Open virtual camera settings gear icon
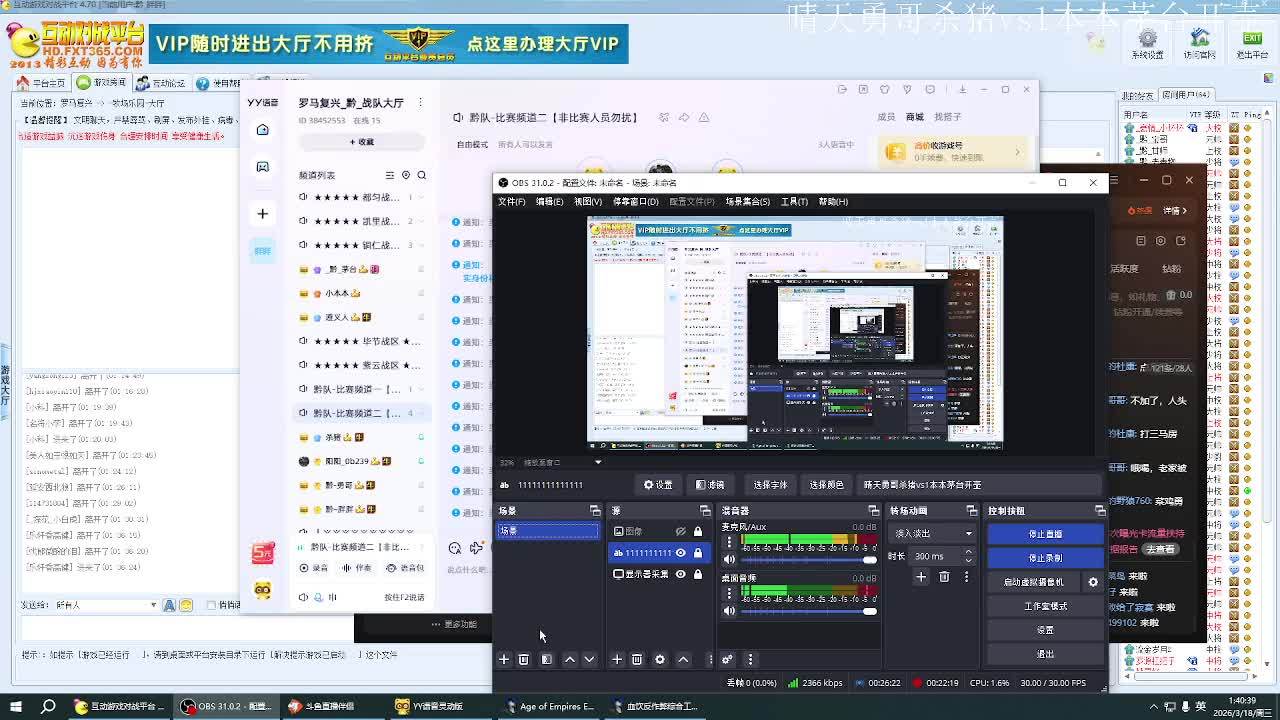The width and height of the screenshot is (1280, 720). click(1093, 582)
